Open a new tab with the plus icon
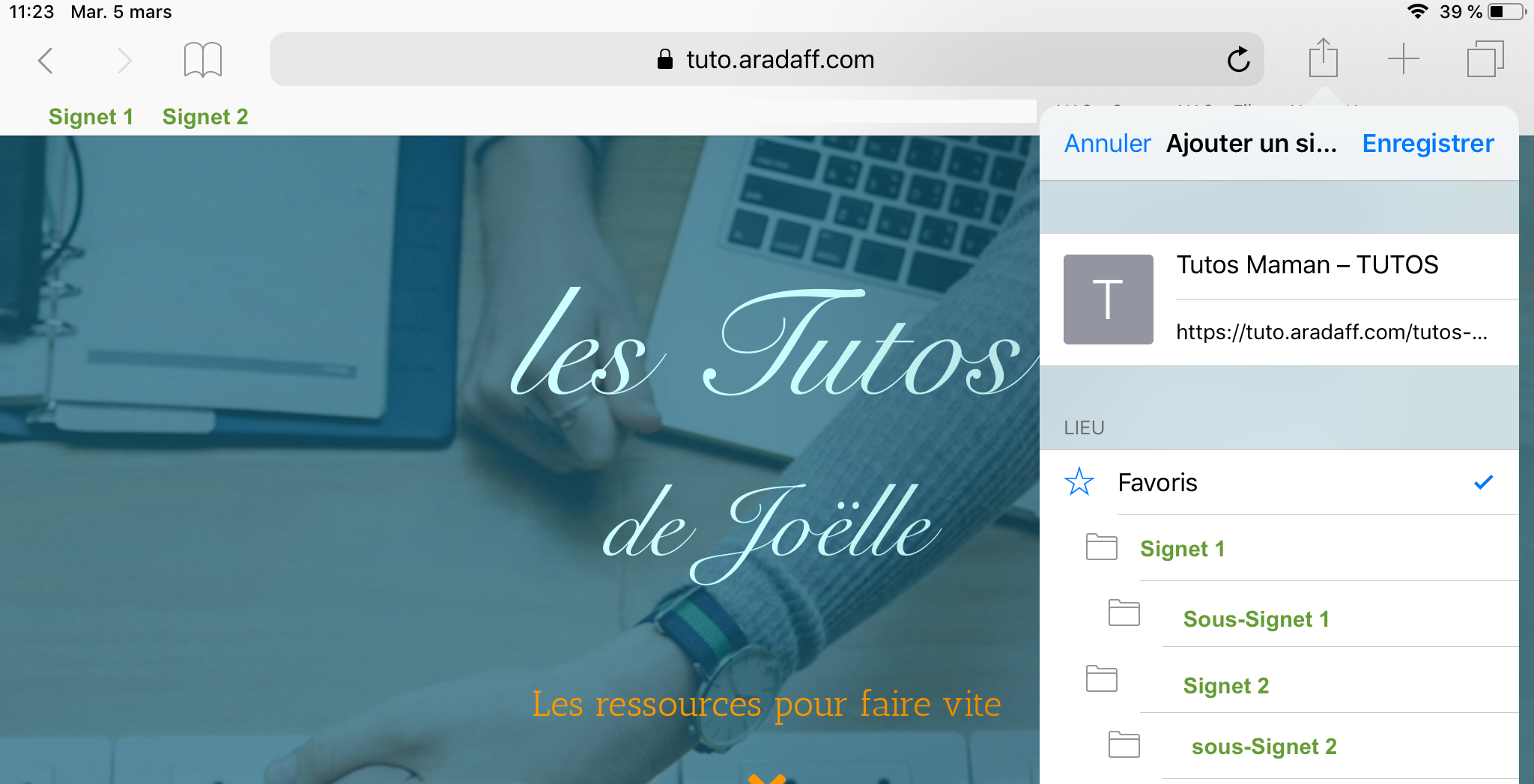Image resolution: width=1534 pixels, height=784 pixels. tap(1403, 59)
